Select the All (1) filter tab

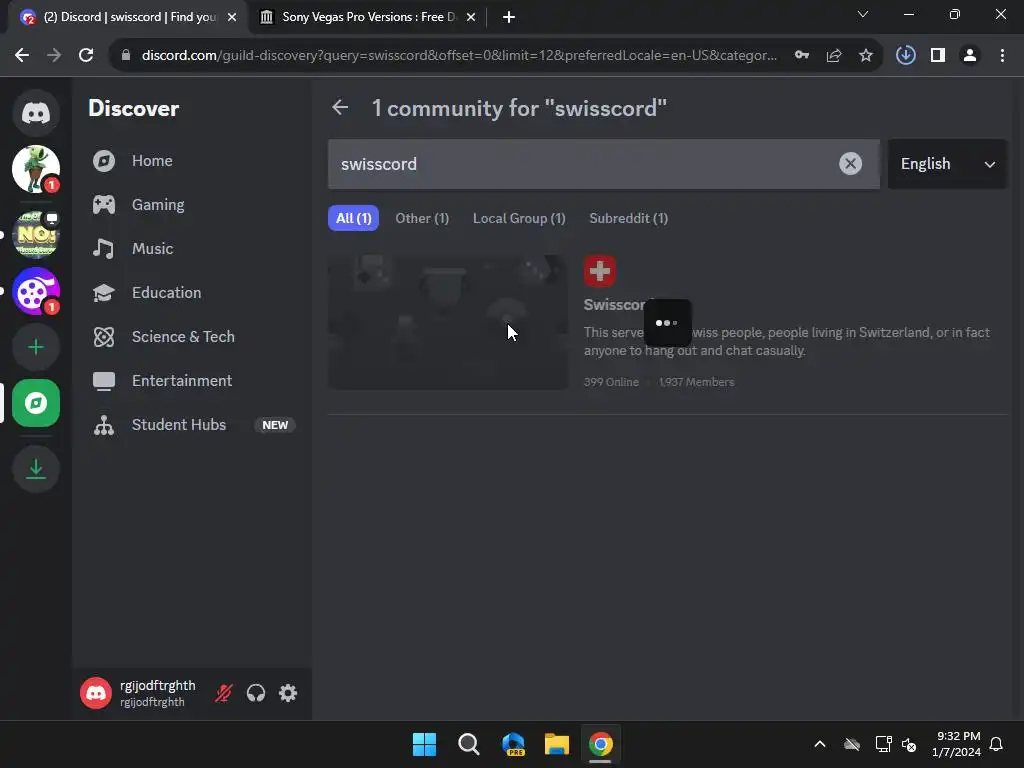[x=353, y=218]
